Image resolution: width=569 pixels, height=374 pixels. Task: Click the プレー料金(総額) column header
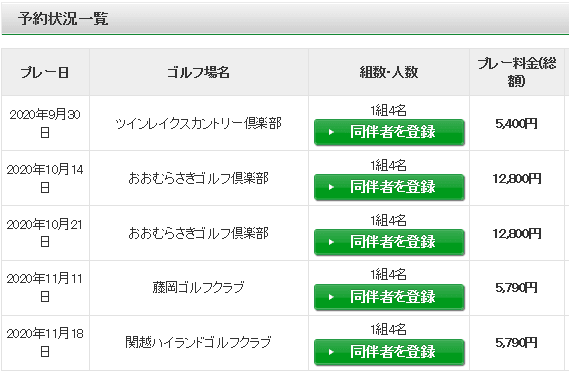[517, 72]
